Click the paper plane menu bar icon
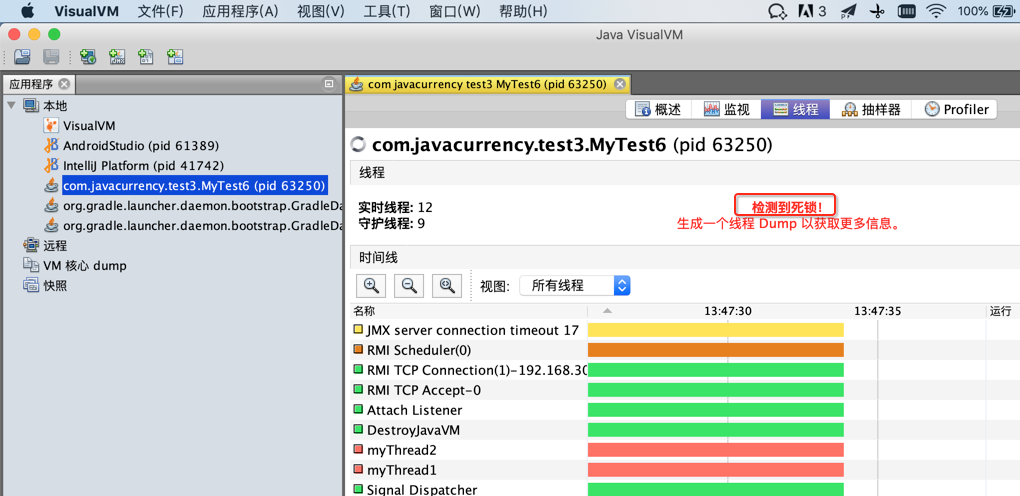The height and width of the screenshot is (496, 1020). pyautogui.click(x=848, y=11)
